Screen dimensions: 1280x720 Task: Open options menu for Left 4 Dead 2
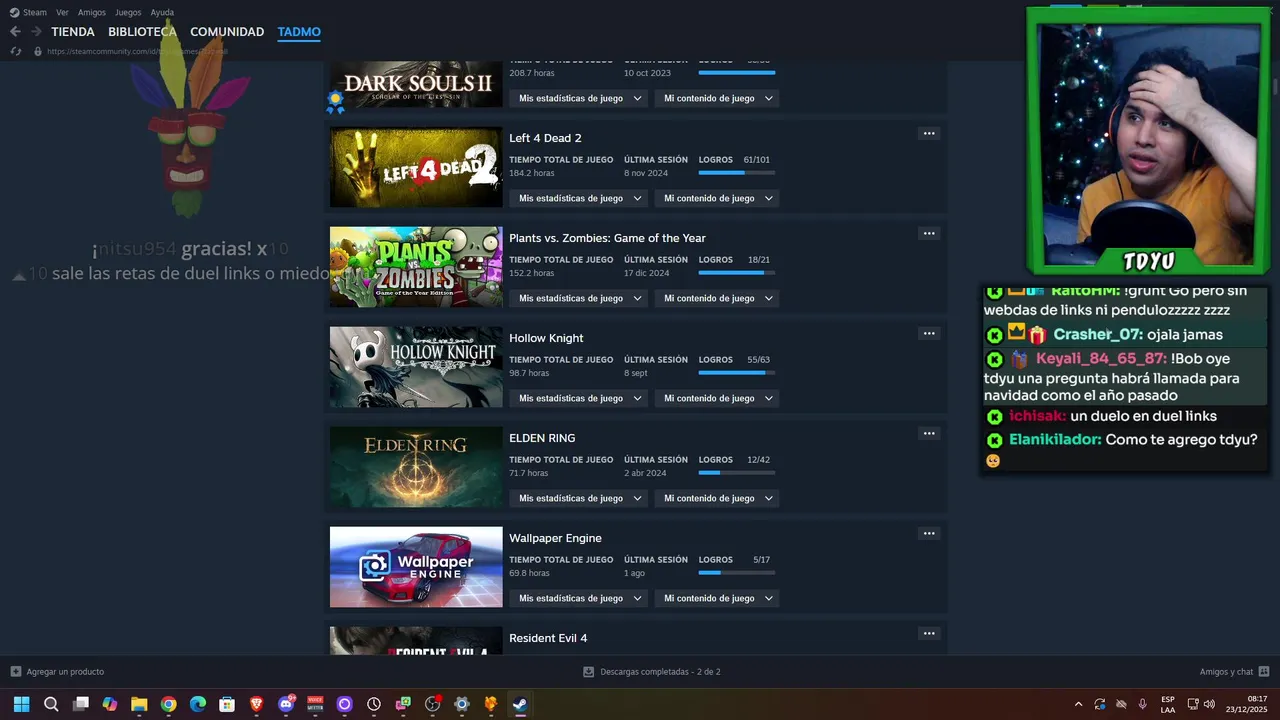click(929, 133)
